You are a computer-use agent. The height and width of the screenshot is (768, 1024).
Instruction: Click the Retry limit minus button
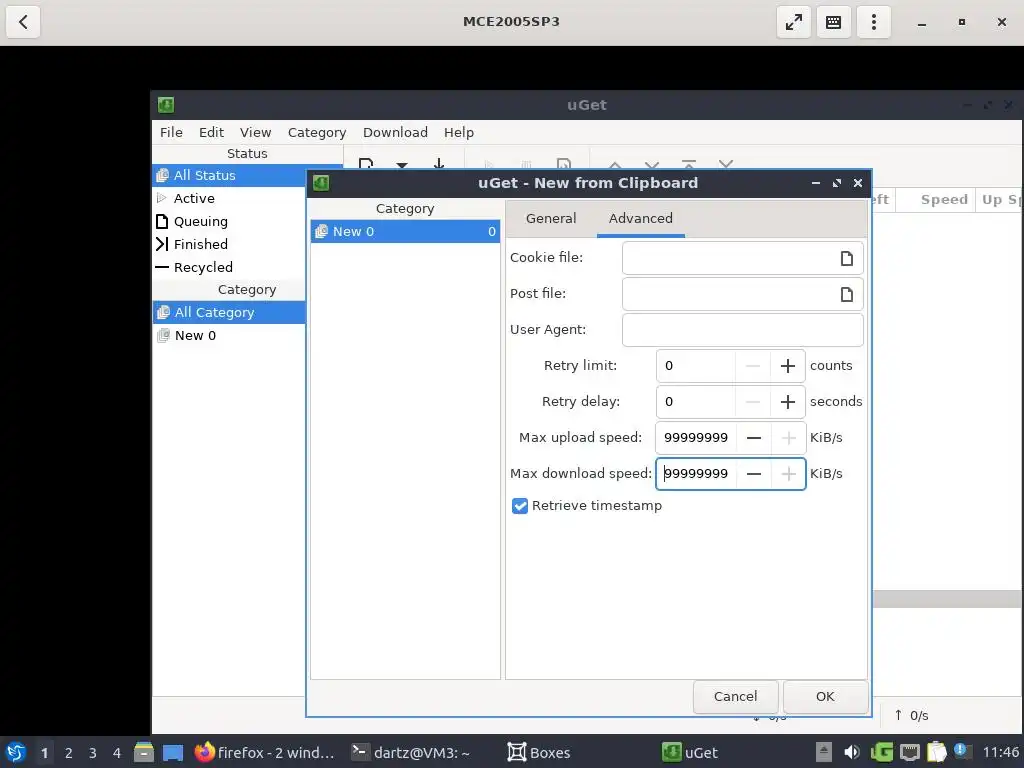[752, 366]
